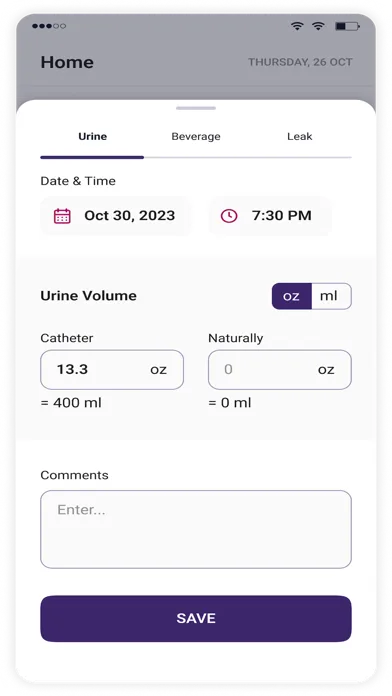Tap the sheet drag handle bar

pyautogui.click(x=196, y=108)
